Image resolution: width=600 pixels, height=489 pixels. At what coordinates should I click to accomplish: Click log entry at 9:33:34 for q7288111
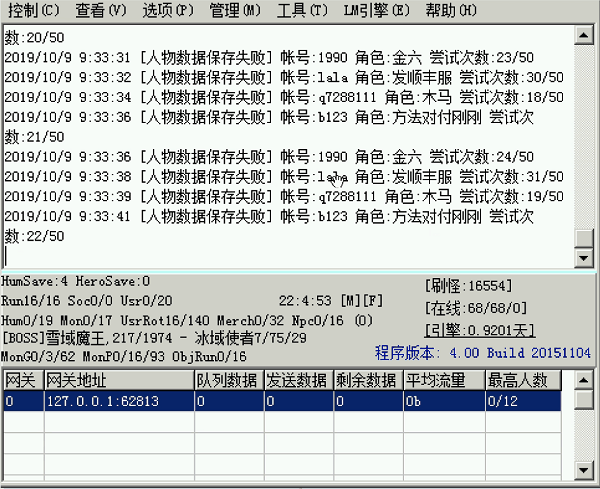(284, 97)
